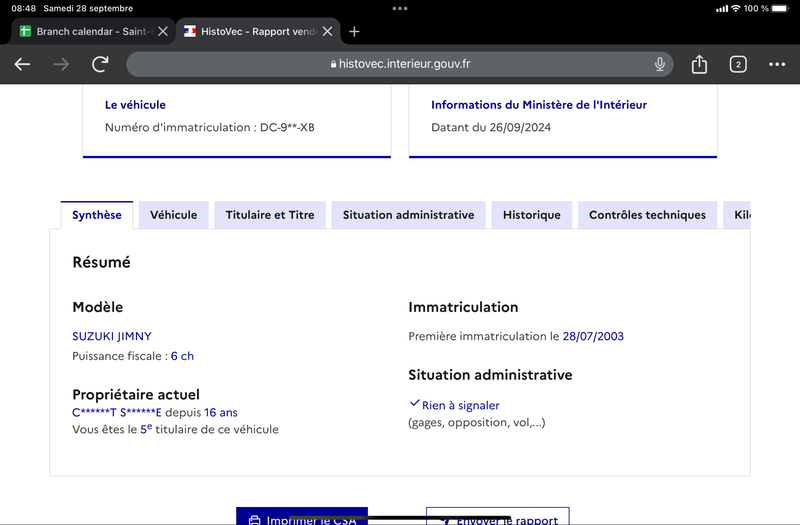Tap the three dots at top center
Image resolution: width=800 pixels, height=525 pixels.
pyautogui.click(x=400, y=9)
